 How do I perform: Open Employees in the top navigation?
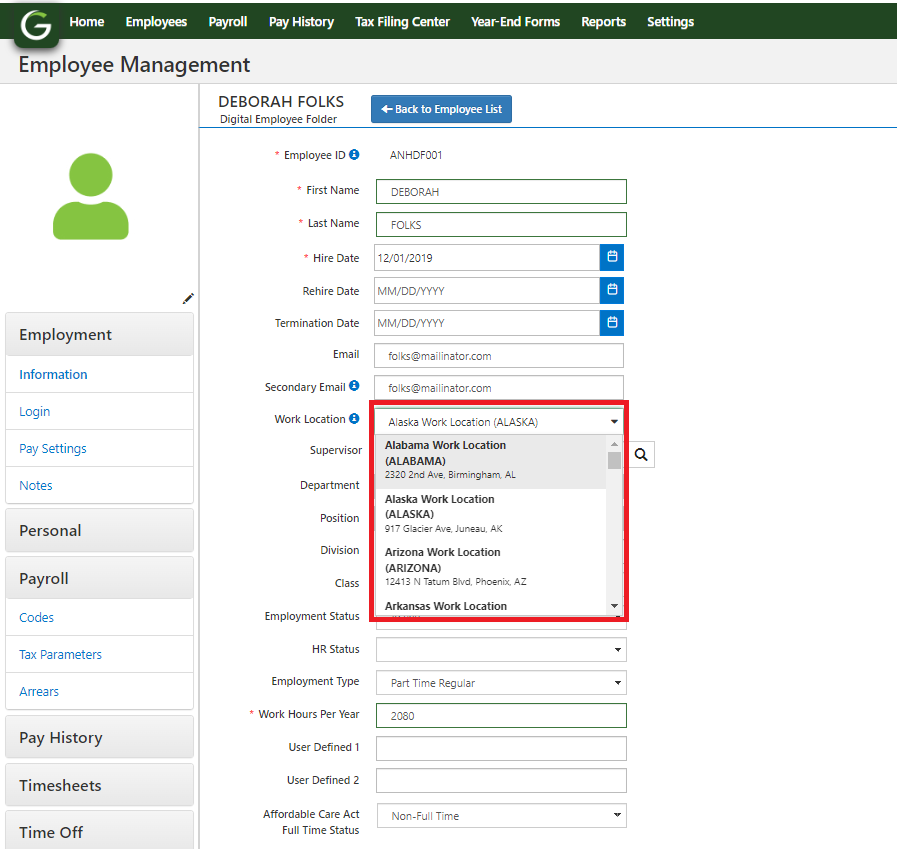click(156, 22)
